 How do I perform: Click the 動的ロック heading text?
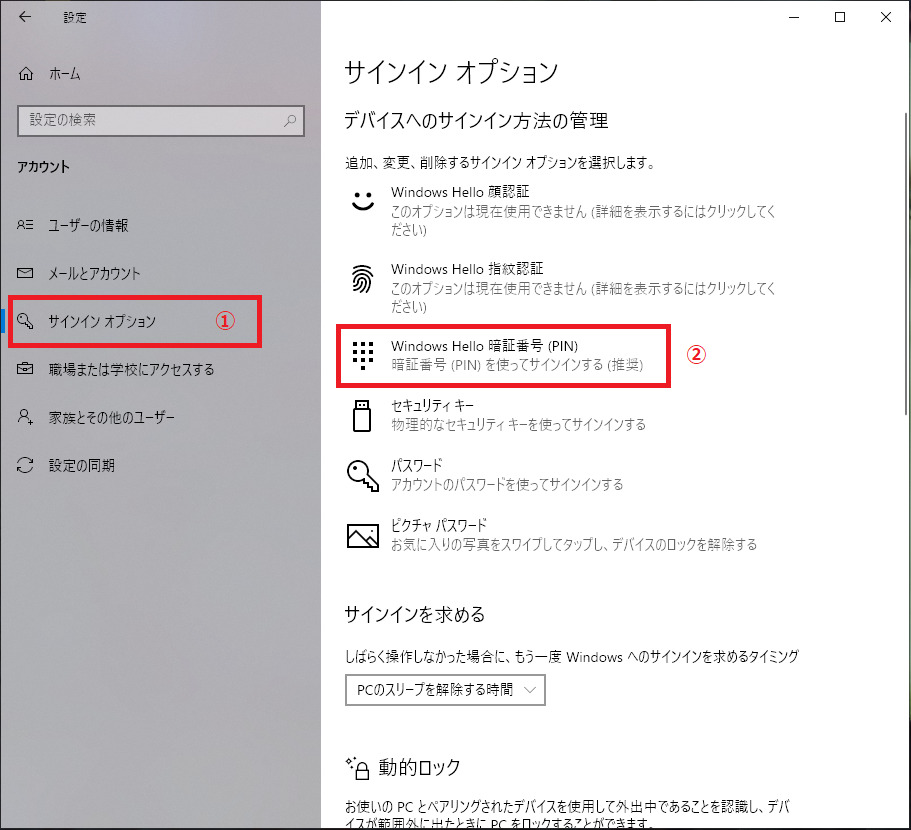click(419, 768)
